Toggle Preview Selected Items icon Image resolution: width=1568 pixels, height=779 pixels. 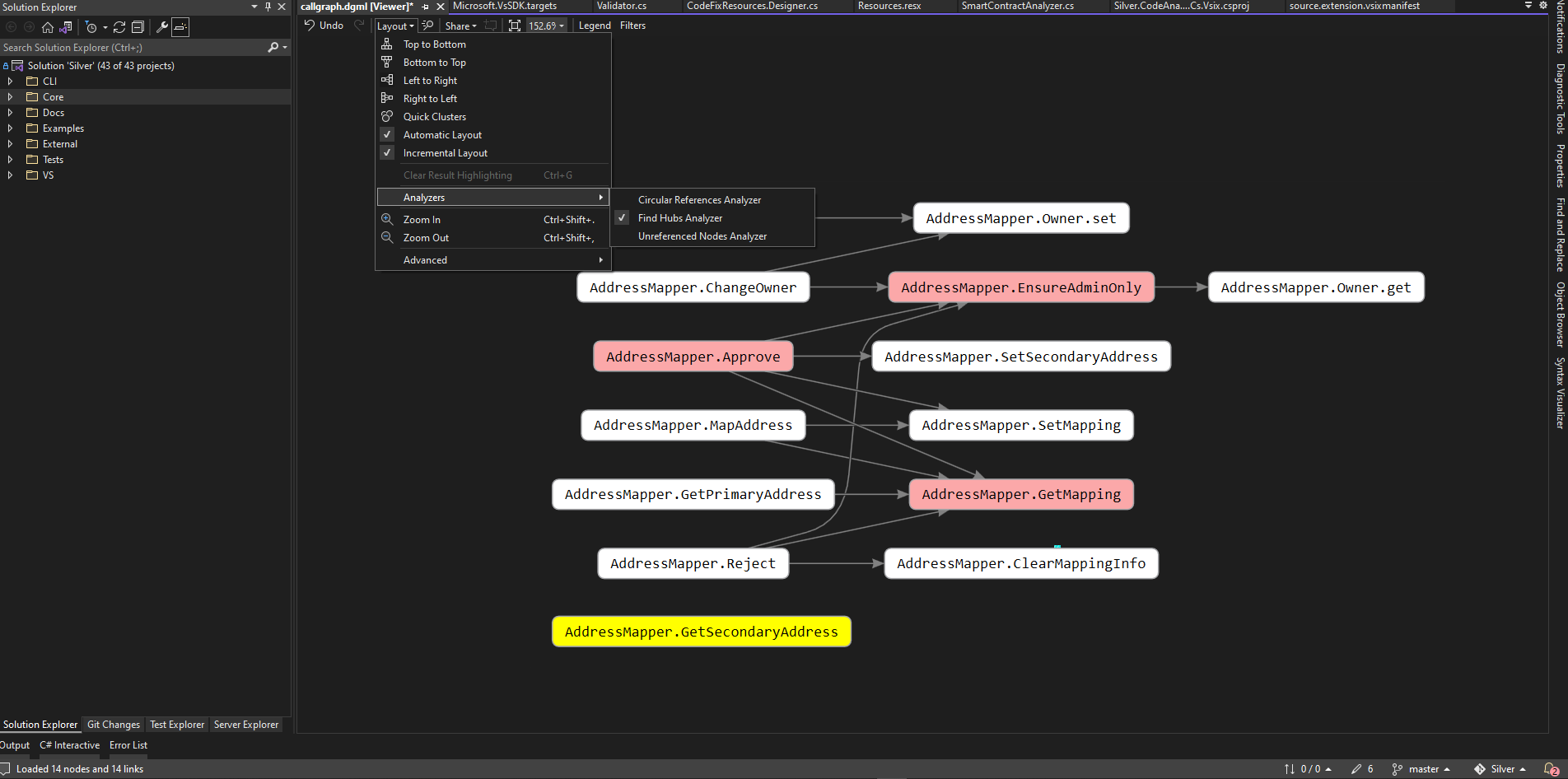click(180, 27)
